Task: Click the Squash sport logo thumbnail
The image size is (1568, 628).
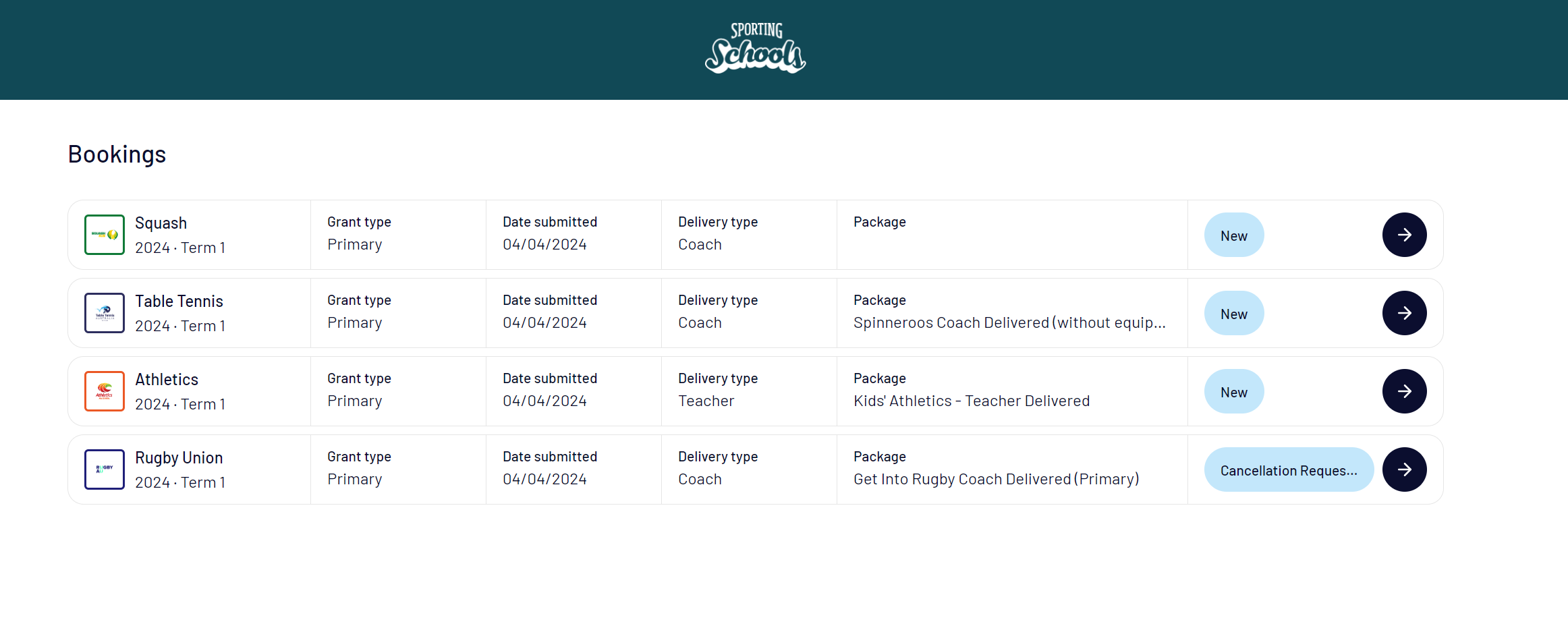Action: pyautogui.click(x=105, y=235)
